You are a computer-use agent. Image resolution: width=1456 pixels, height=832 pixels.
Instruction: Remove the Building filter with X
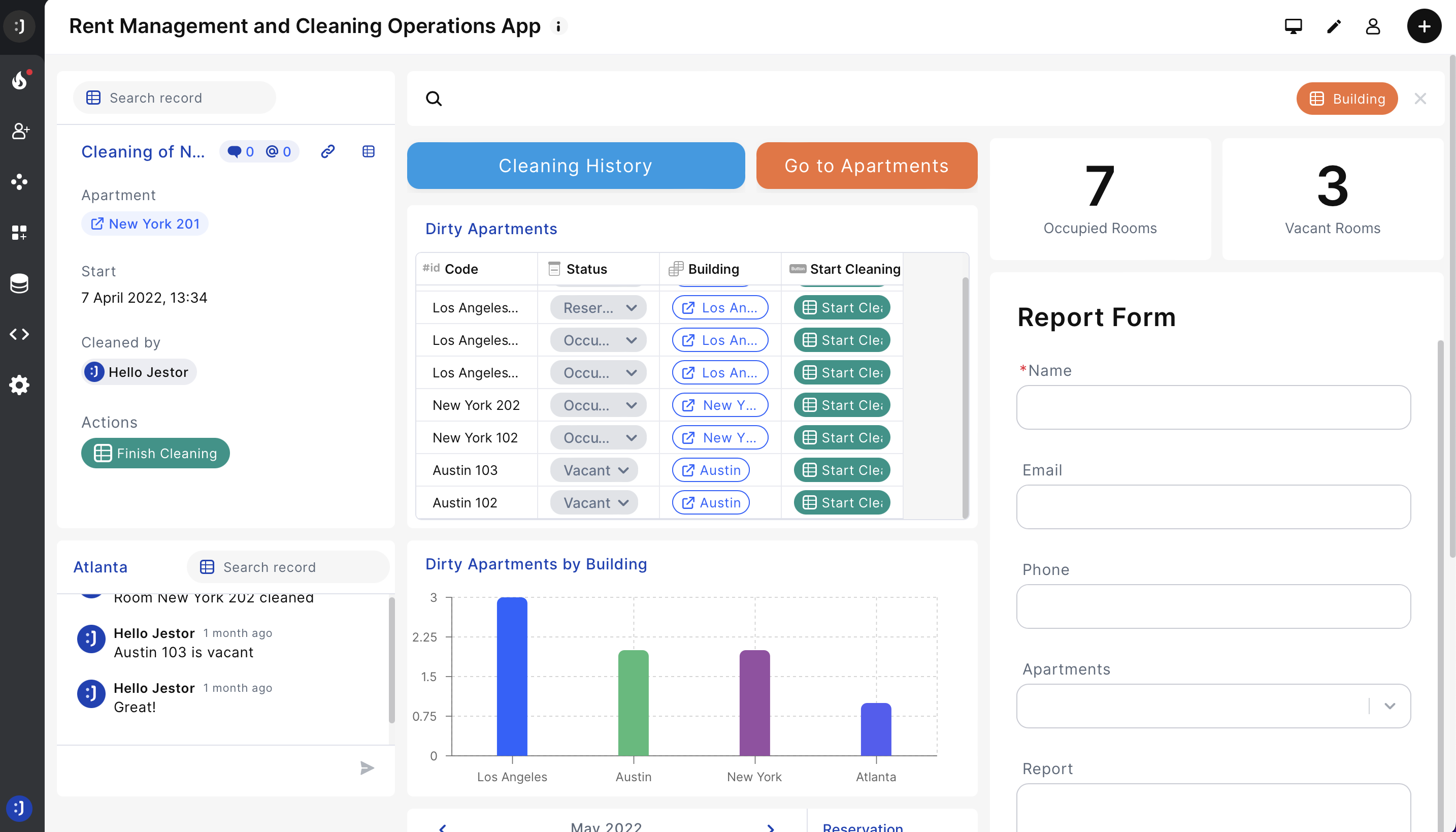coord(1420,99)
